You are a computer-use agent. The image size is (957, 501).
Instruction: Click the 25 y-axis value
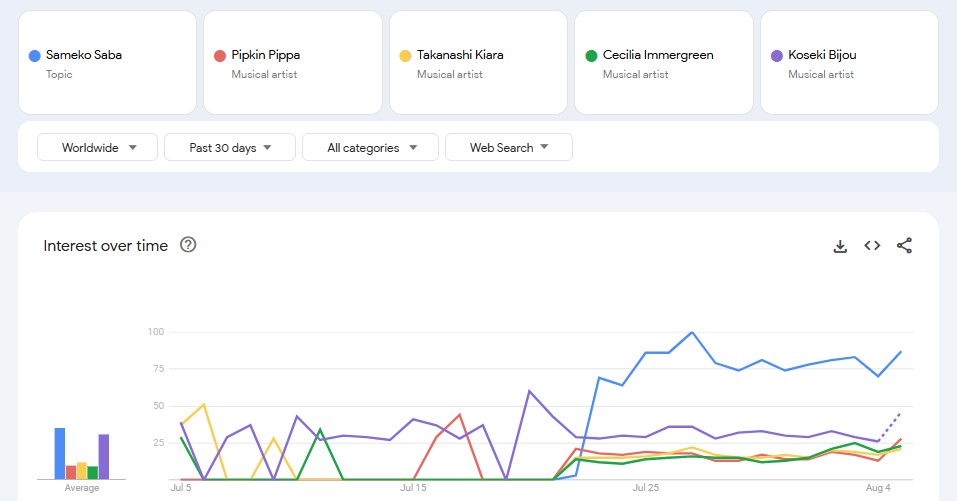pyautogui.click(x=159, y=442)
